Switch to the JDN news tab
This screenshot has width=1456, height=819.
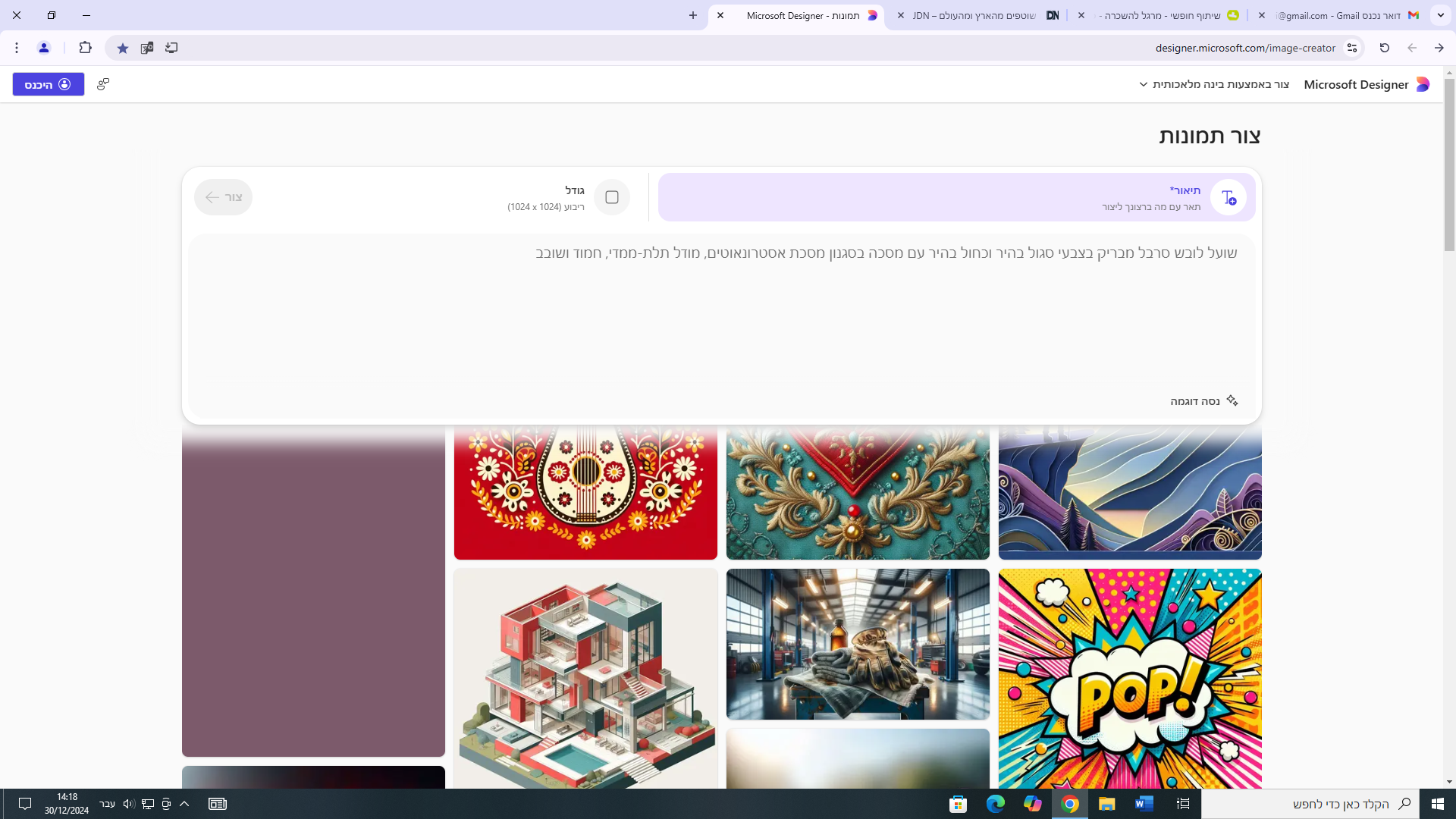click(x=978, y=15)
